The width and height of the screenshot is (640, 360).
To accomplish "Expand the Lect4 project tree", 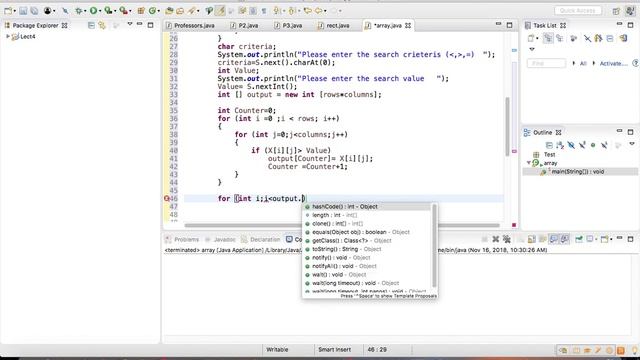I will pos(8,36).
